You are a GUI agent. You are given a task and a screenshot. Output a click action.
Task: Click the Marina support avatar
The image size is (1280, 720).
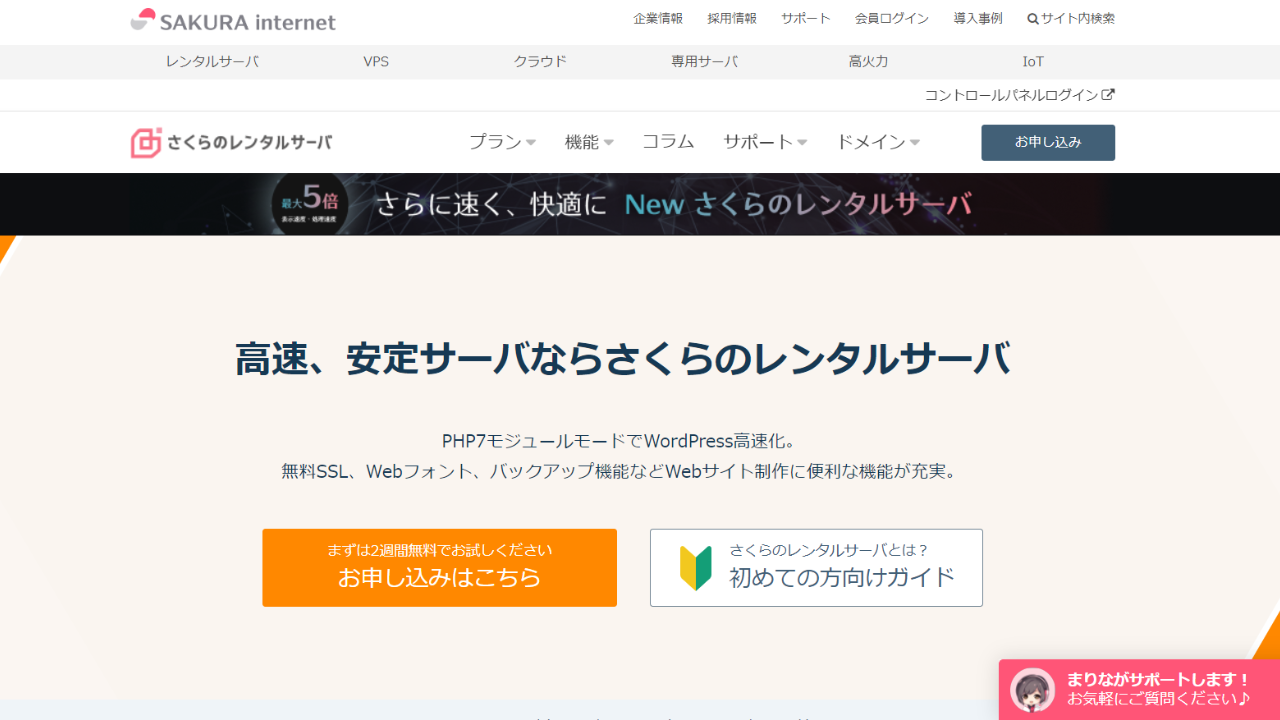click(x=1033, y=690)
